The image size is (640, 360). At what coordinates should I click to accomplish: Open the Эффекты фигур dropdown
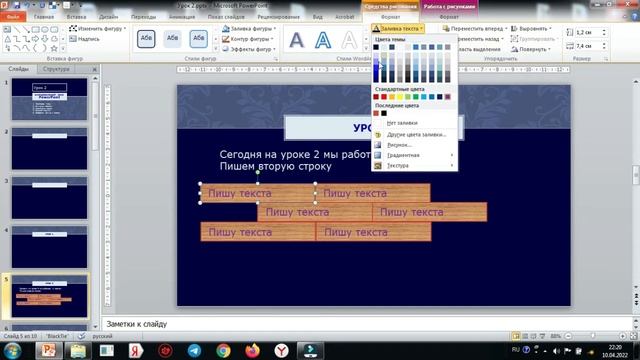point(249,49)
